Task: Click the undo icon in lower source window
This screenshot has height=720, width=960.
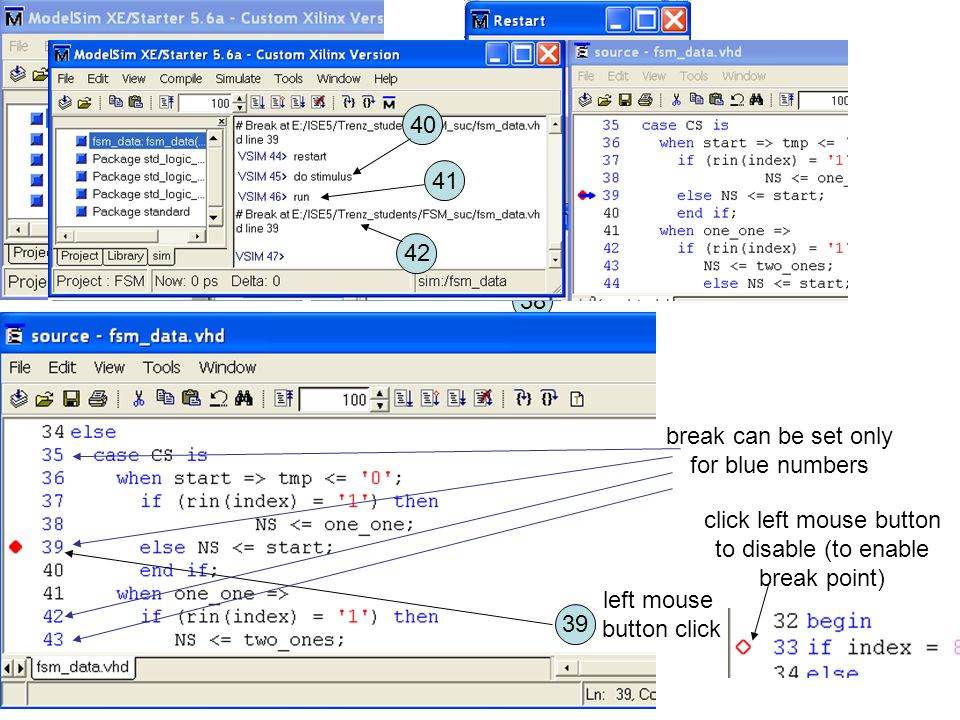Action: coord(219,399)
